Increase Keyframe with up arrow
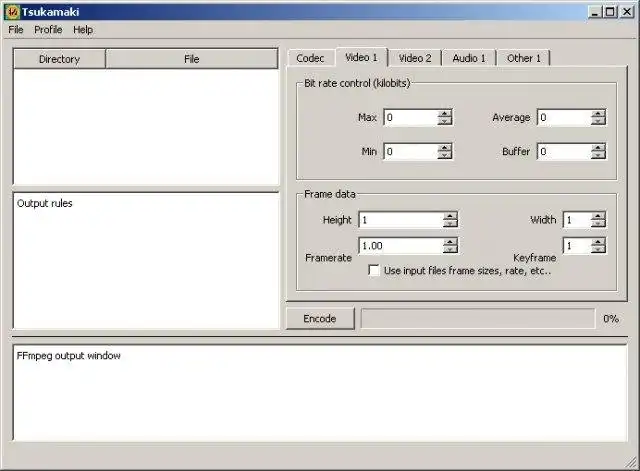 pyautogui.click(x=598, y=242)
